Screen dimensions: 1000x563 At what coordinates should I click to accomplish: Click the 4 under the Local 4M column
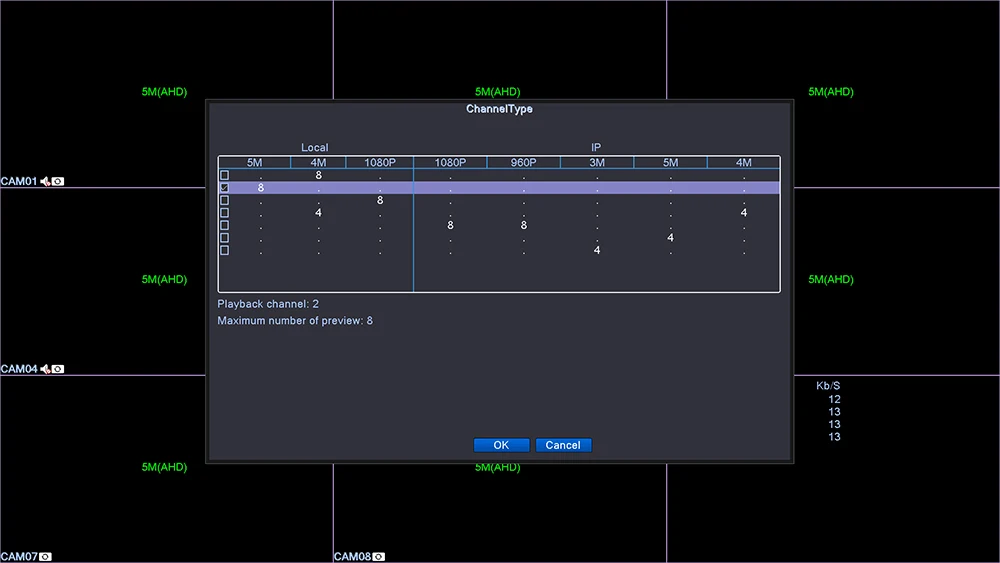coord(318,213)
